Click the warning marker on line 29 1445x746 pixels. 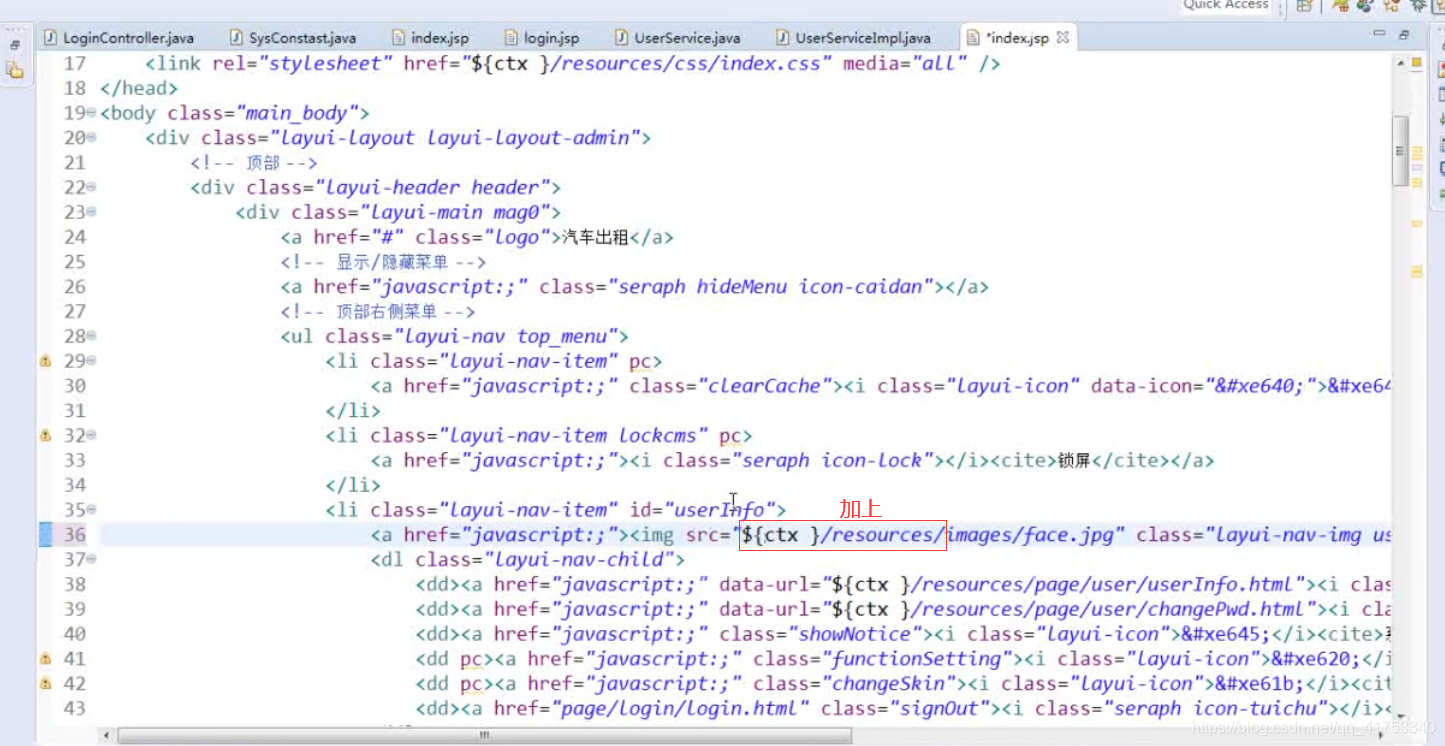point(45,361)
